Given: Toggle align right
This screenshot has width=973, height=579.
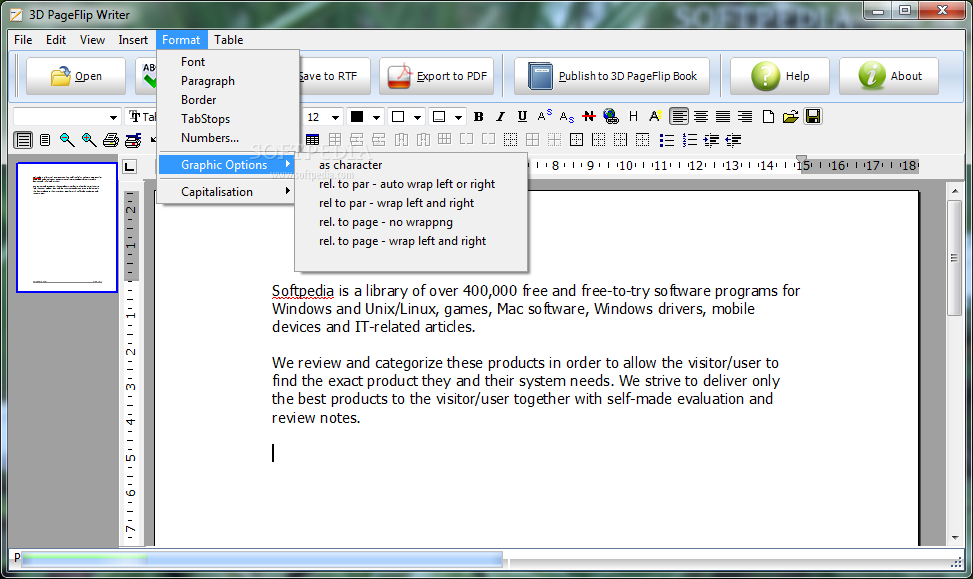Looking at the screenshot, I should pos(745,117).
